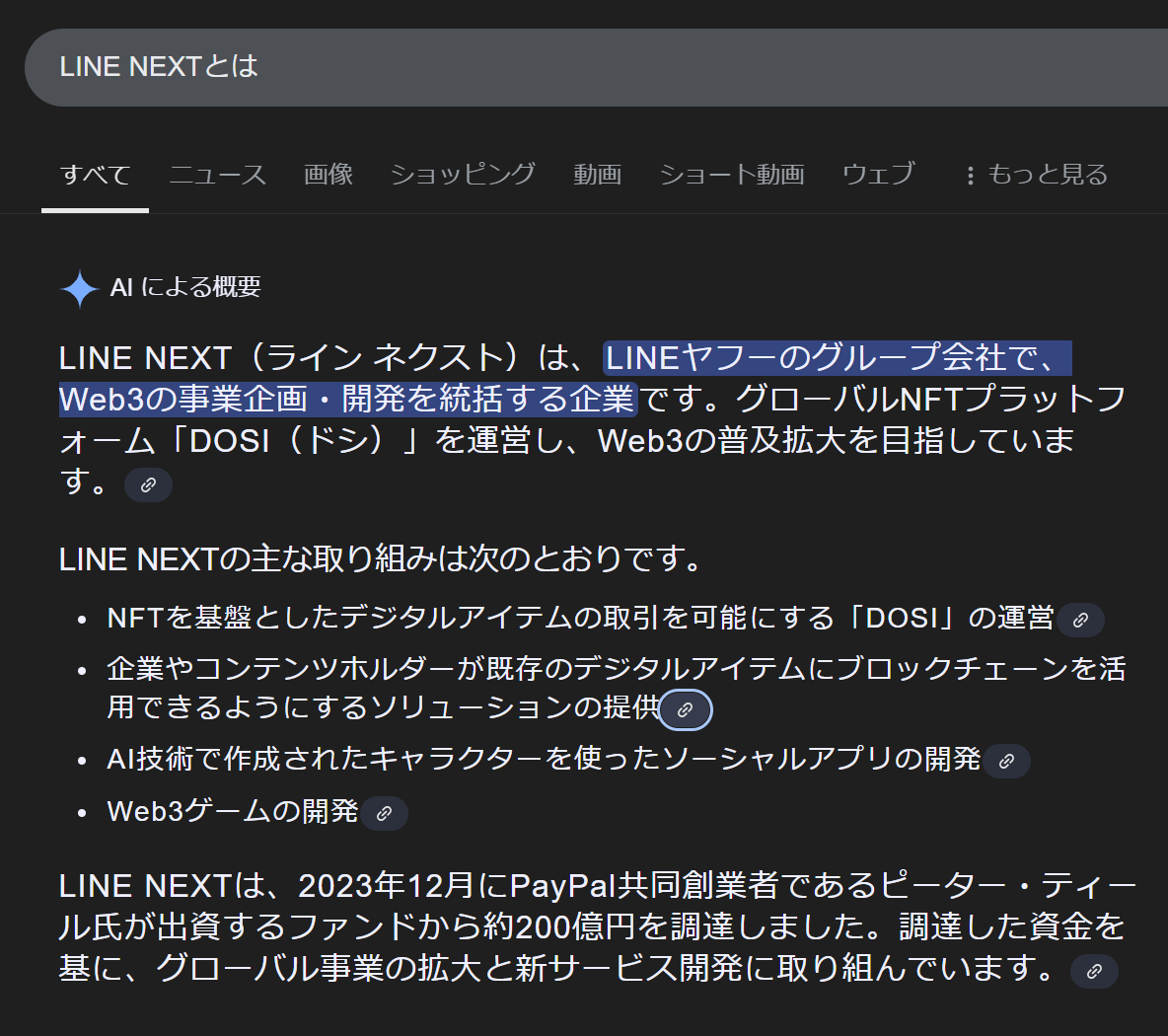
Task: Click the bullet item Web3ゲームの開発 text
Action: pyautogui.click(x=232, y=811)
